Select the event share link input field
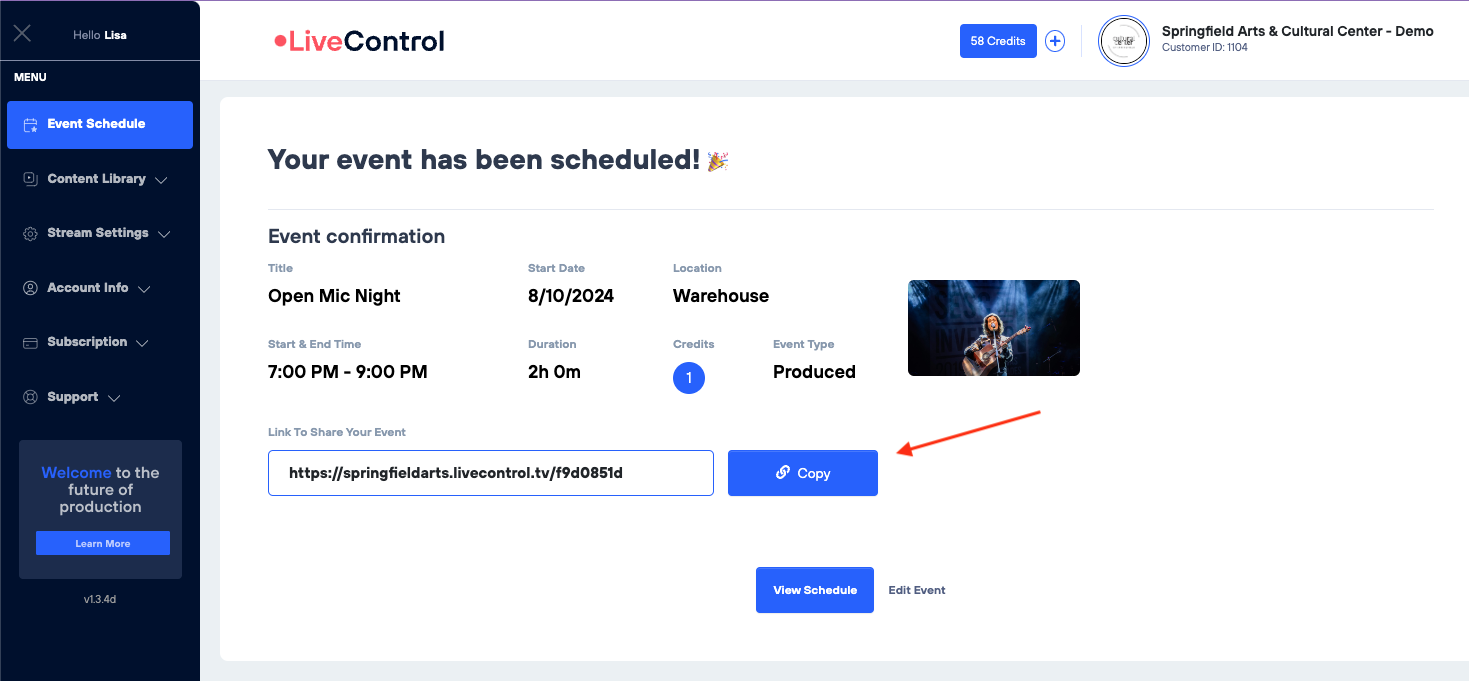This screenshot has width=1469, height=681. (490, 472)
